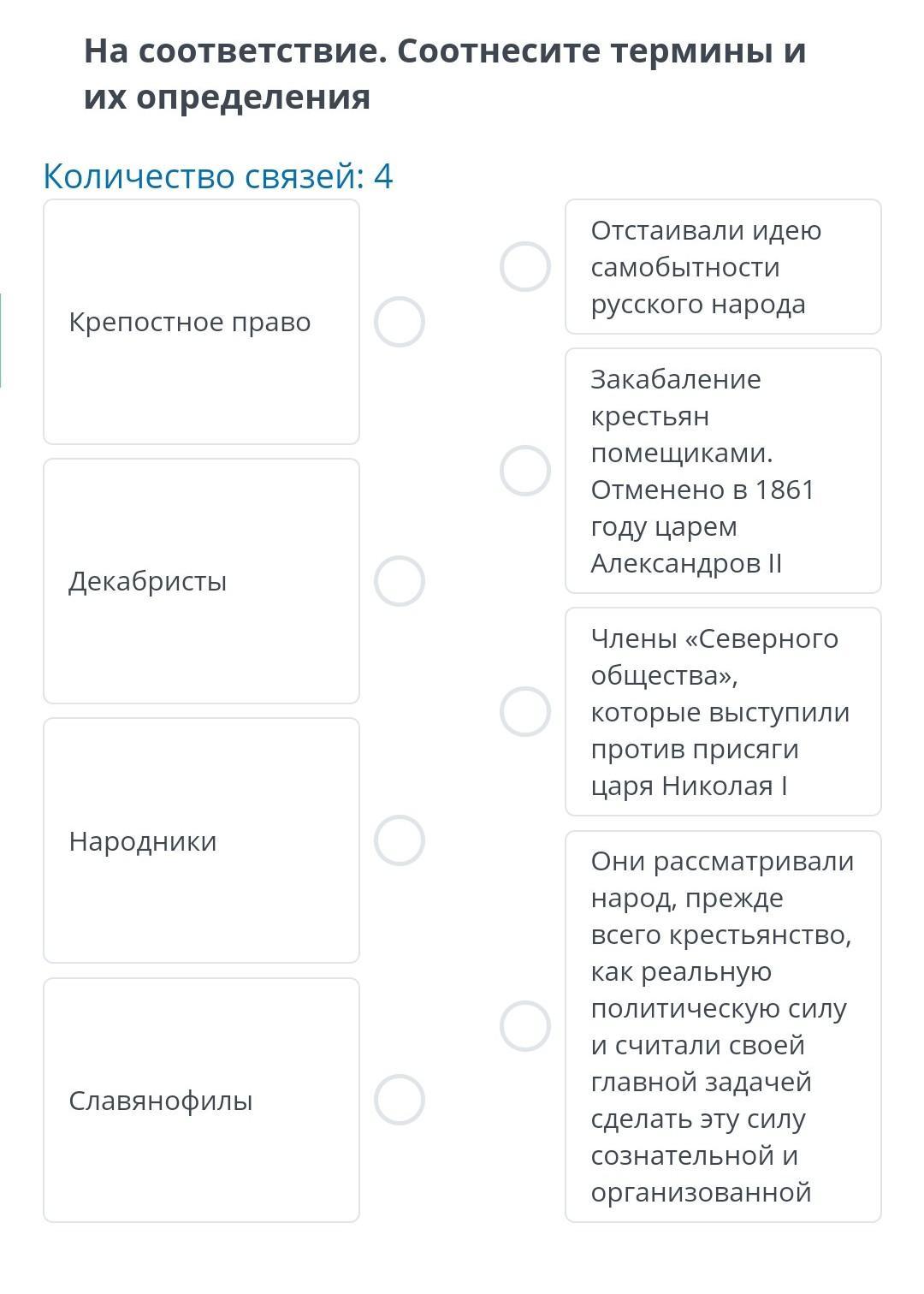Viewport: 924px width, 1294px height.
Task: Click the 'Количество связей: 4' label
Action: click(218, 176)
